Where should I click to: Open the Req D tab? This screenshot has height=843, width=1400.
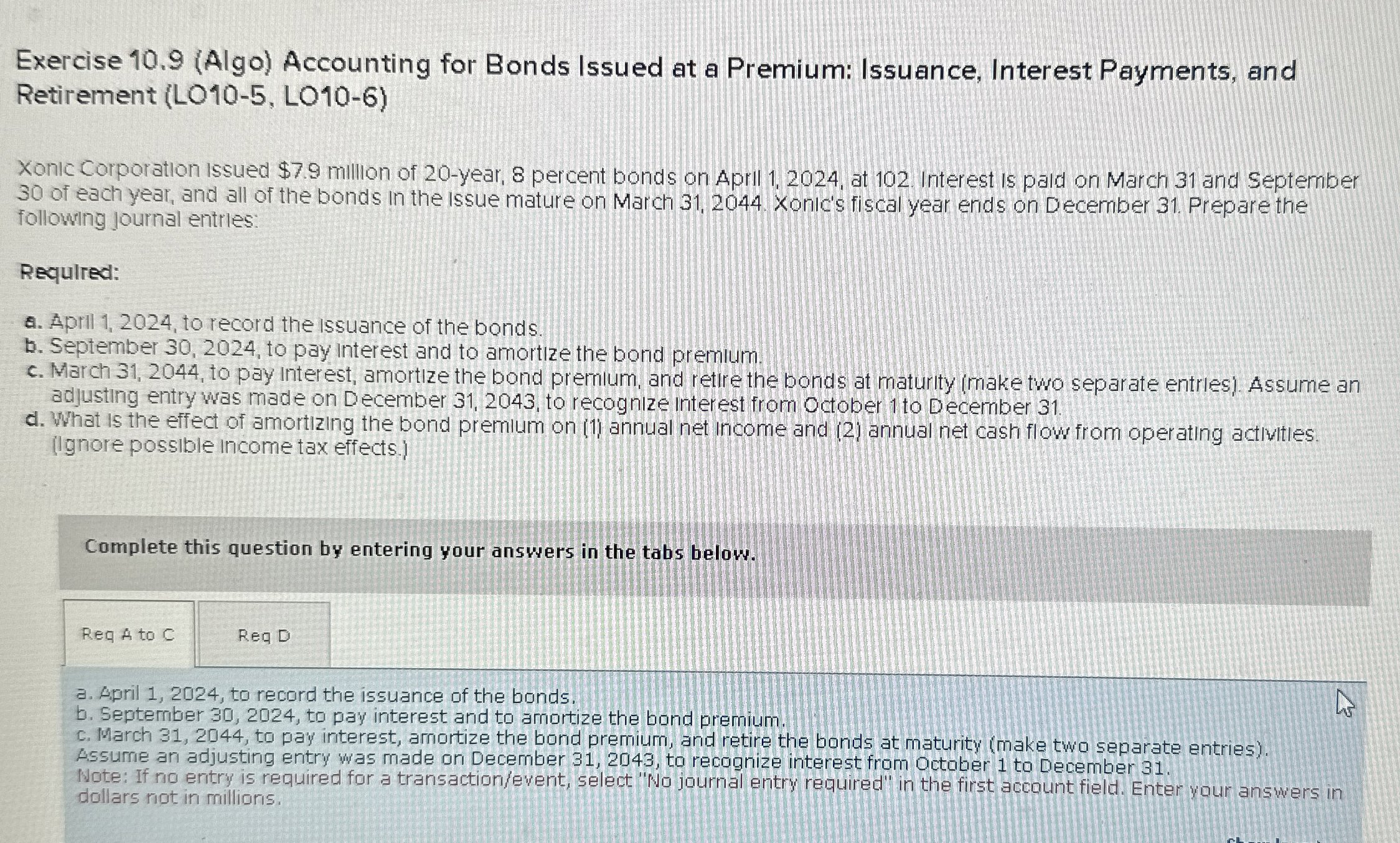tap(264, 635)
